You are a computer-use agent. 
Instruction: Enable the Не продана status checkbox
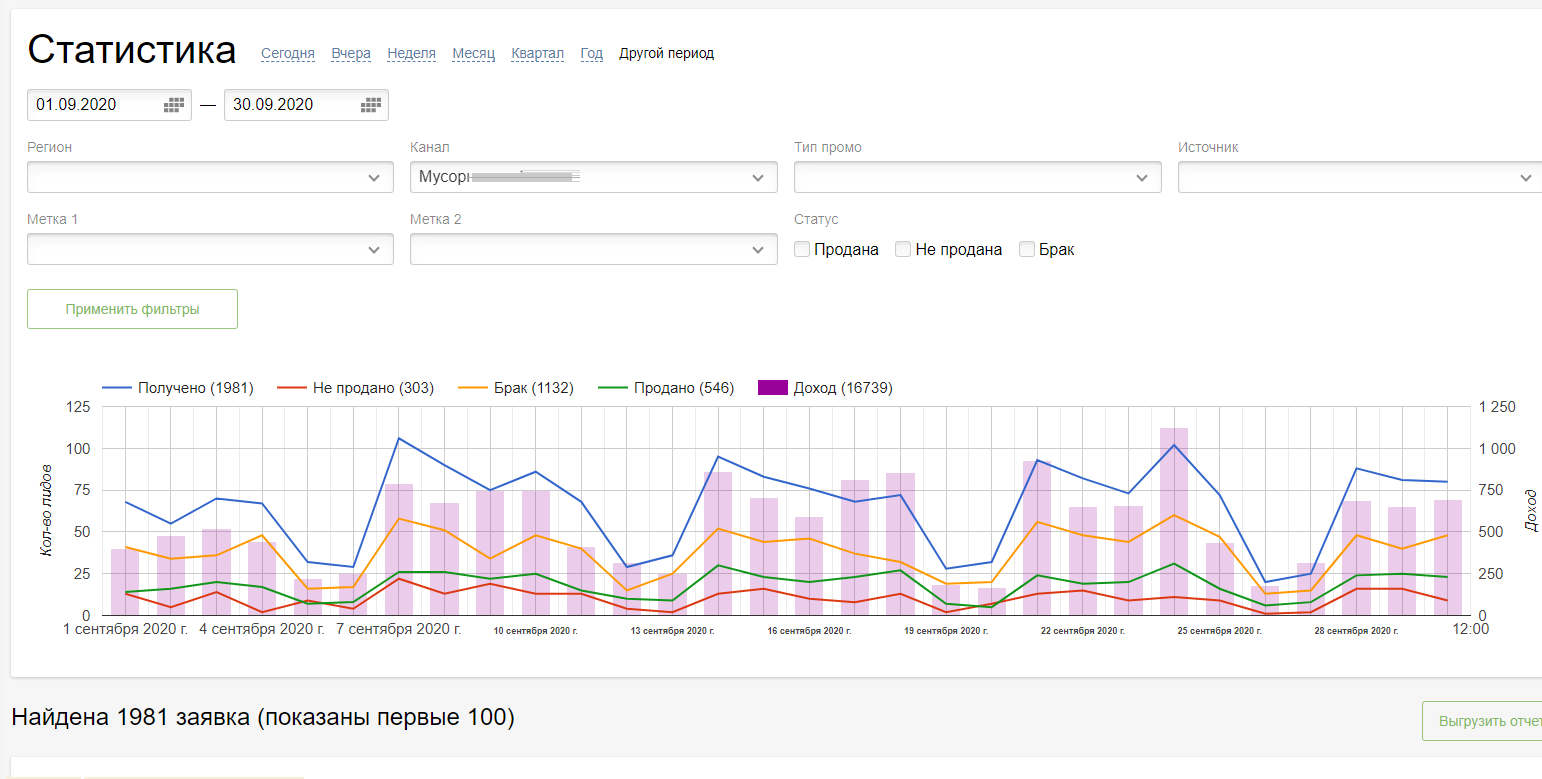click(x=903, y=250)
